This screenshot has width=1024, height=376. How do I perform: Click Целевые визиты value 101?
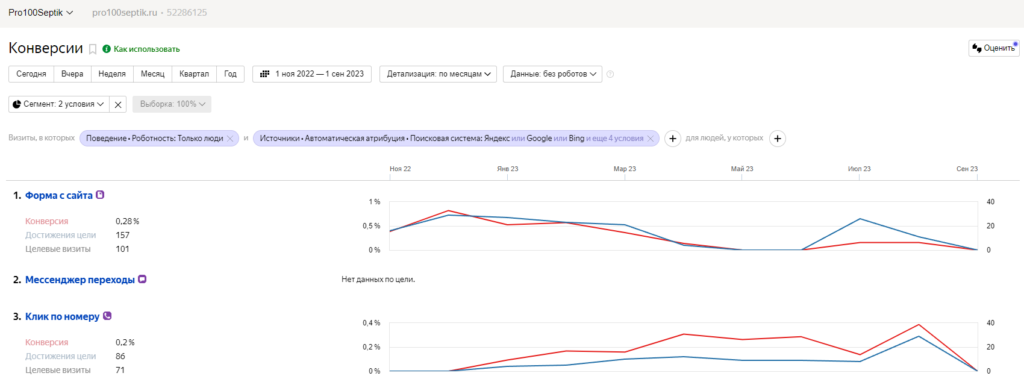[x=123, y=249]
